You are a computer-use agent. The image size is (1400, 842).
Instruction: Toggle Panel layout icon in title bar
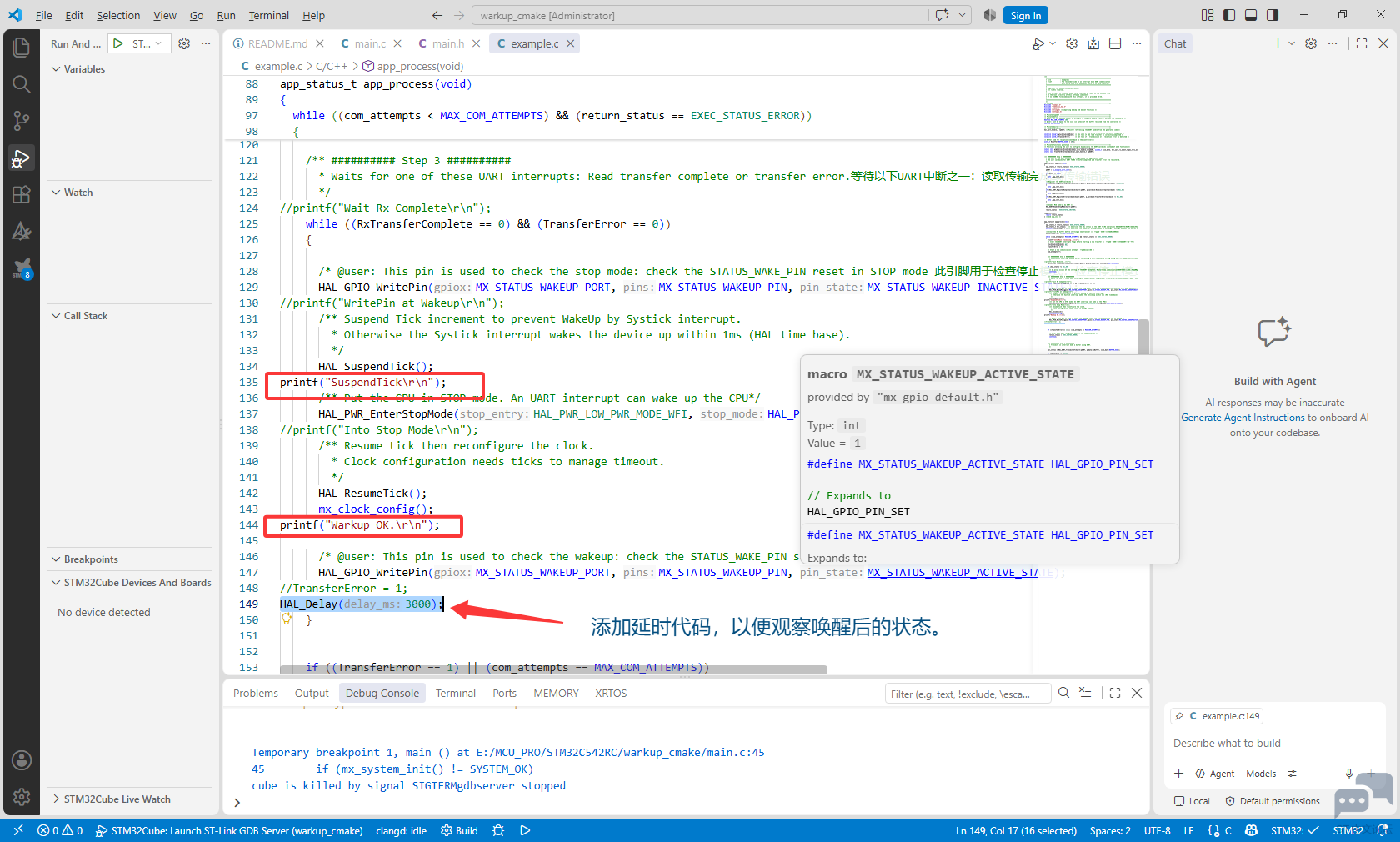[1251, 15]
